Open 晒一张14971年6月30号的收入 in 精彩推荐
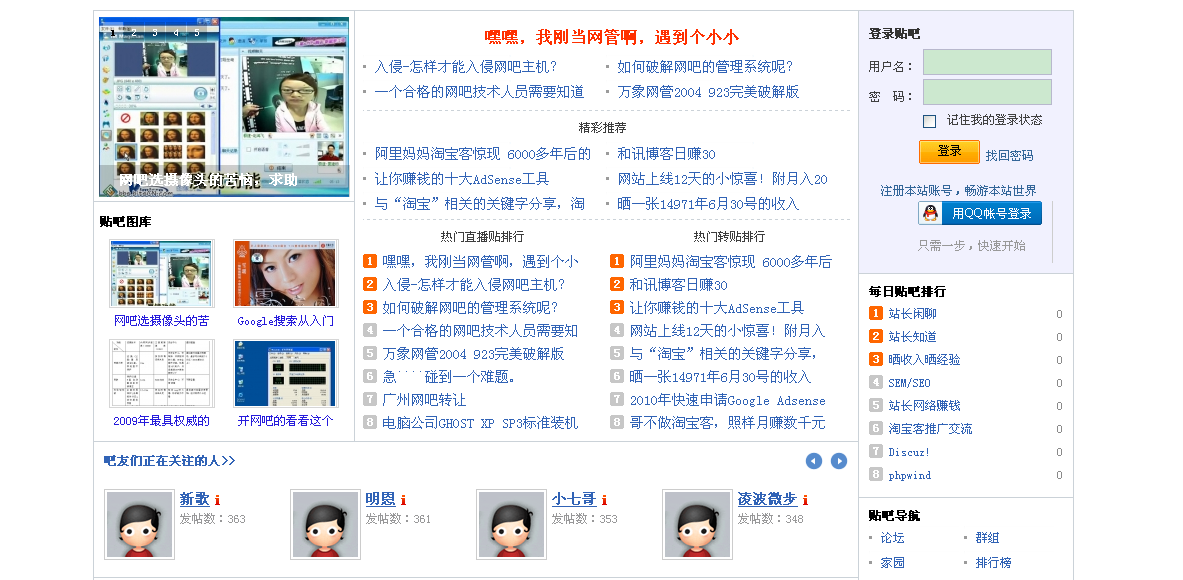The width and height of the screenshot is (1183, 580). tap(708, 204)
